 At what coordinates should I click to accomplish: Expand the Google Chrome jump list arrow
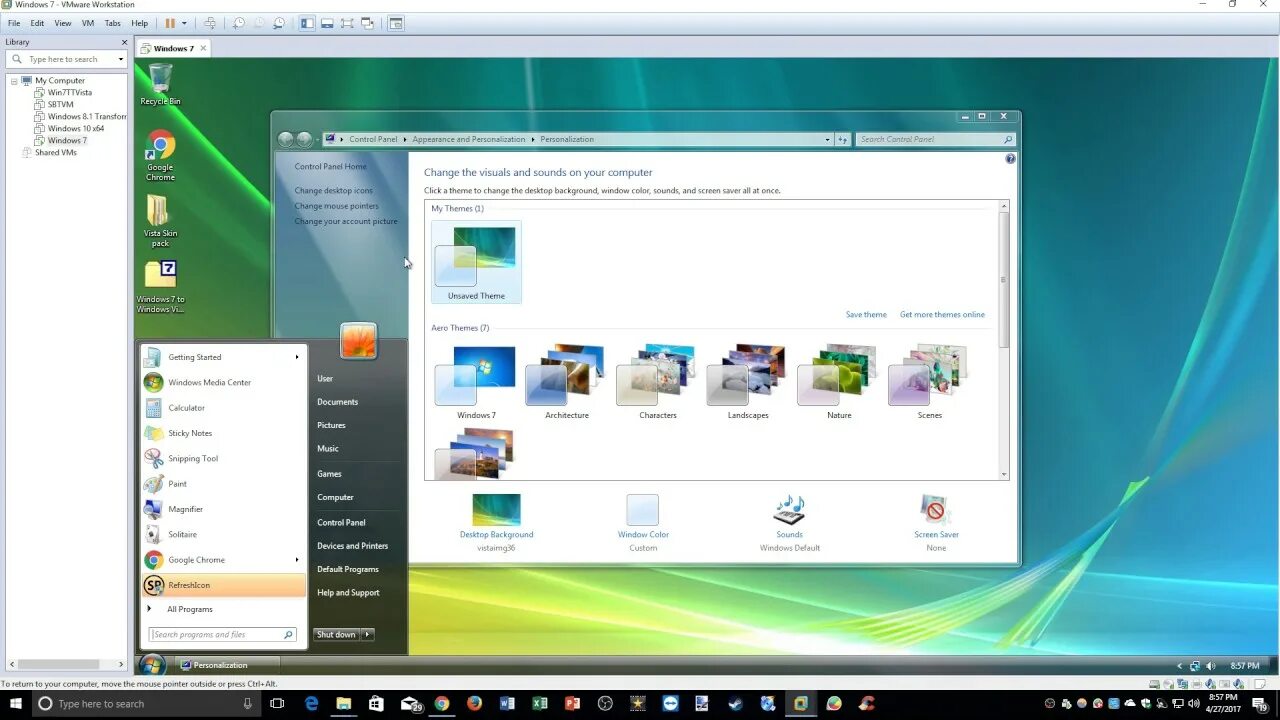(296, 560)
